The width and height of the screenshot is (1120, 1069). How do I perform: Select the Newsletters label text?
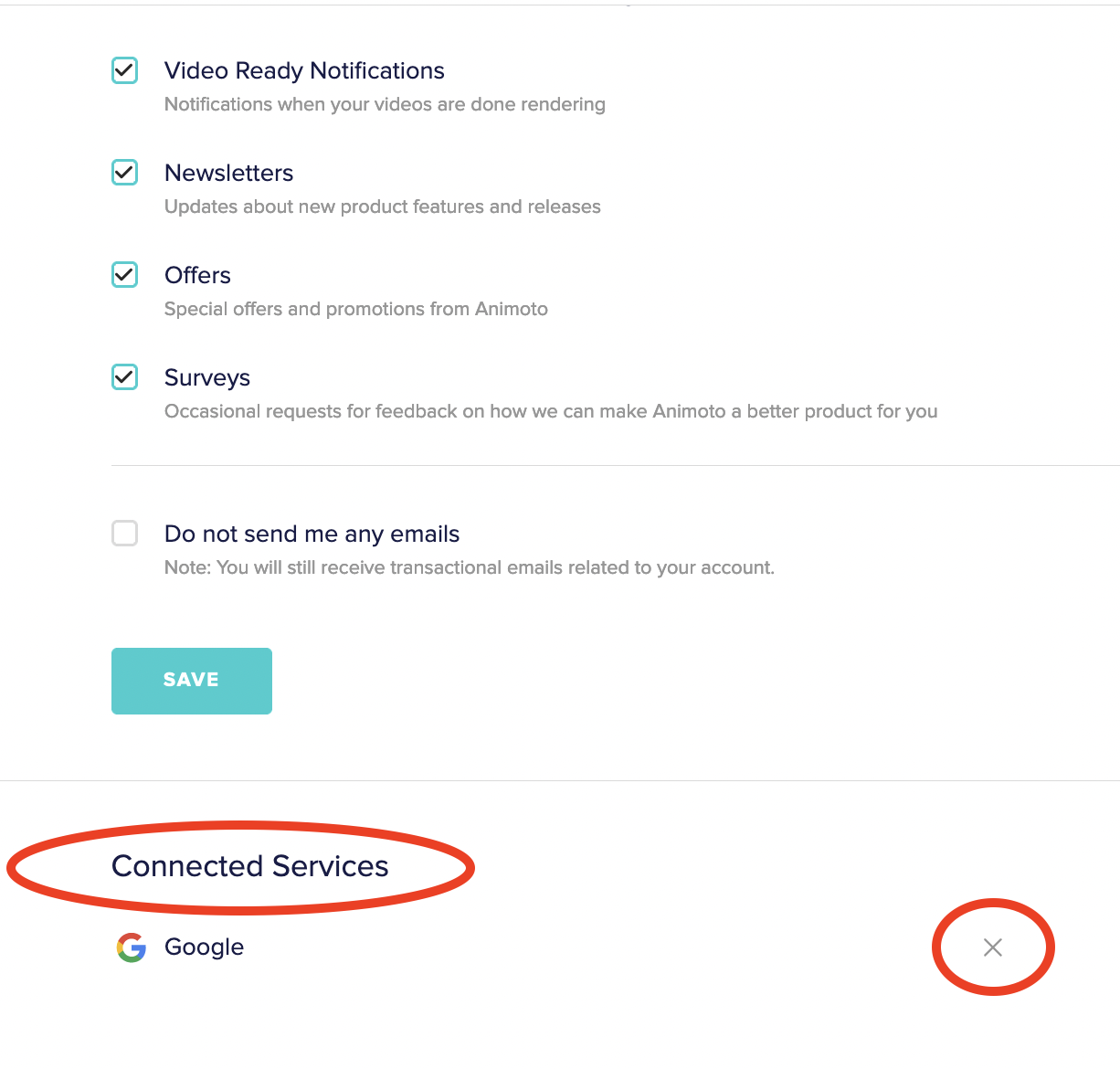point(229,173)
